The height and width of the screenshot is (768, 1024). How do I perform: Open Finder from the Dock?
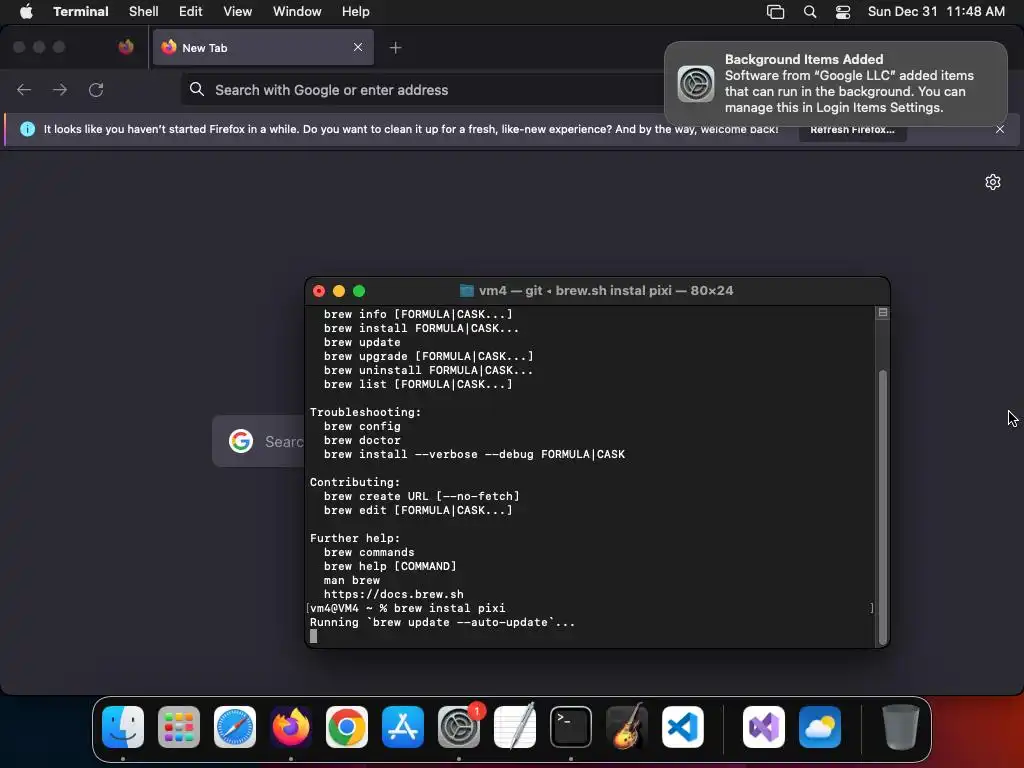123,726
